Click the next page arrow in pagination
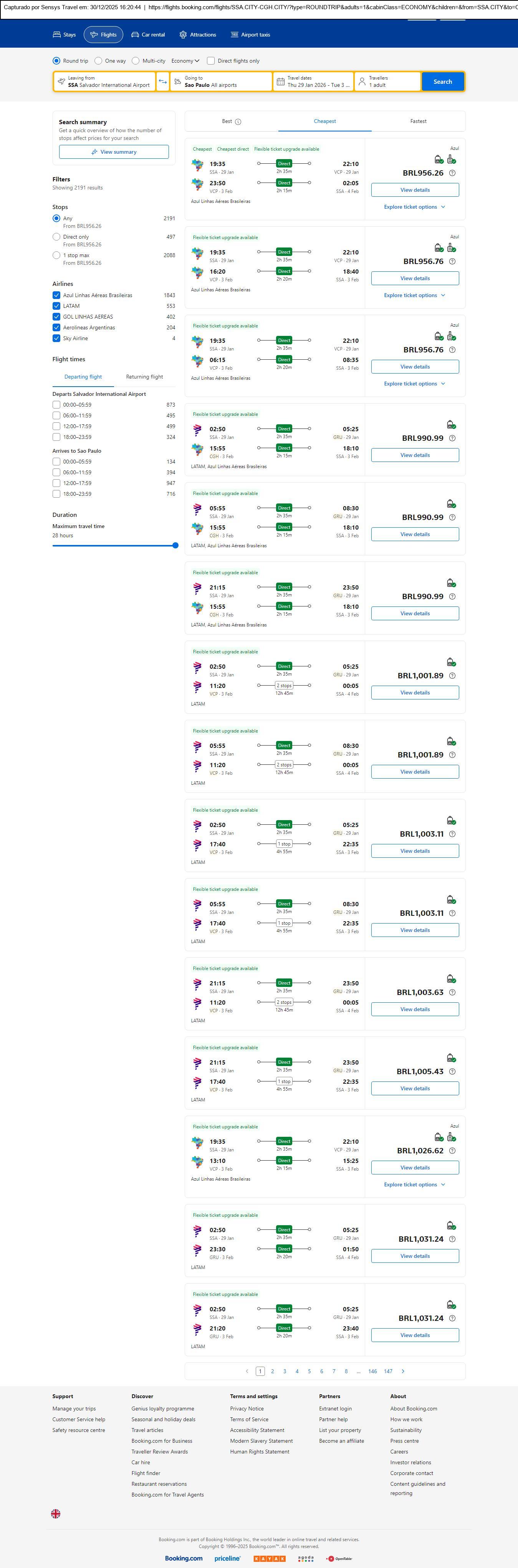518x1568 pixels. click(x=402, y=1371)
